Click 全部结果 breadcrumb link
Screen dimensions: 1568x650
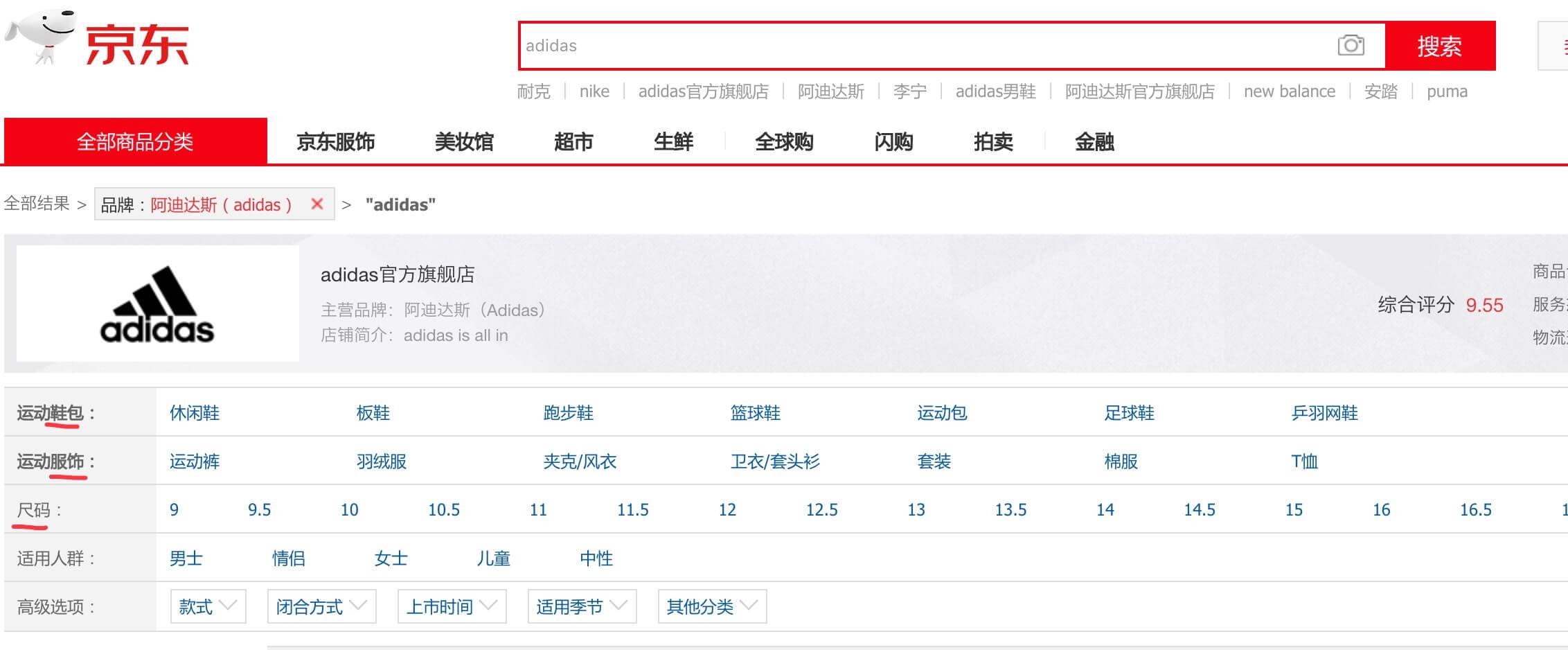coord(37,203)
